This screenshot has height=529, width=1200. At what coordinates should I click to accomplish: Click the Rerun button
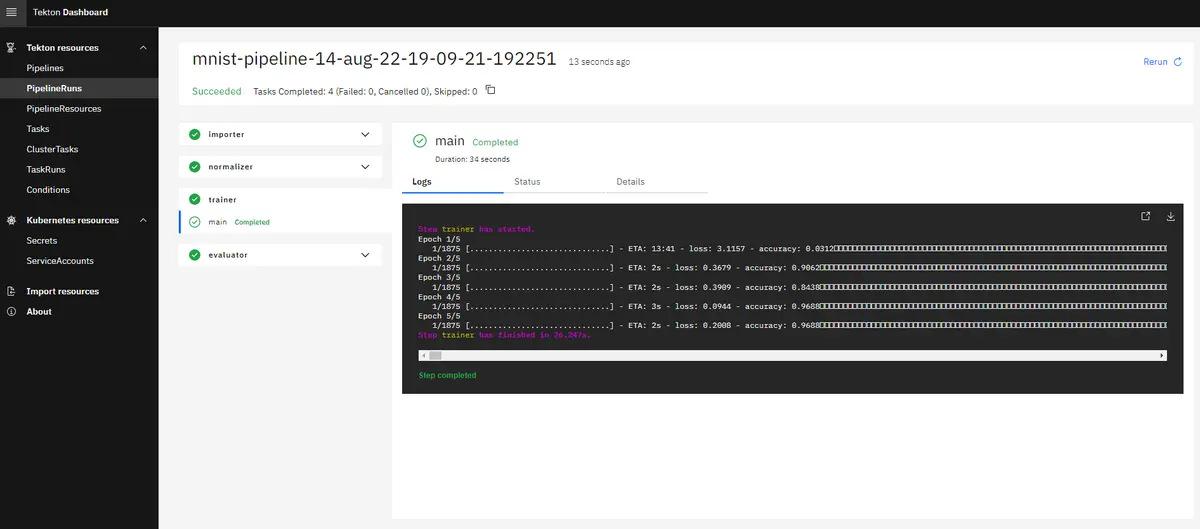tap(1164, 62)
